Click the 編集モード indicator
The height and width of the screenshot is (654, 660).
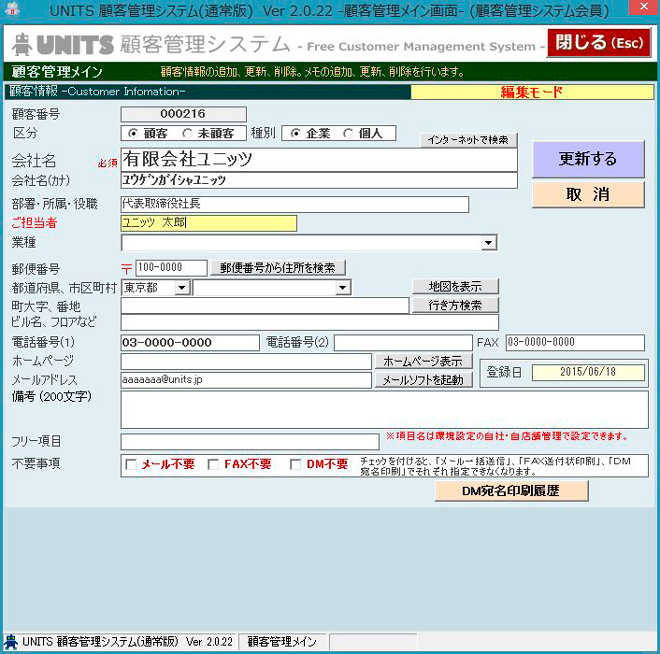(x=532, y=92)
